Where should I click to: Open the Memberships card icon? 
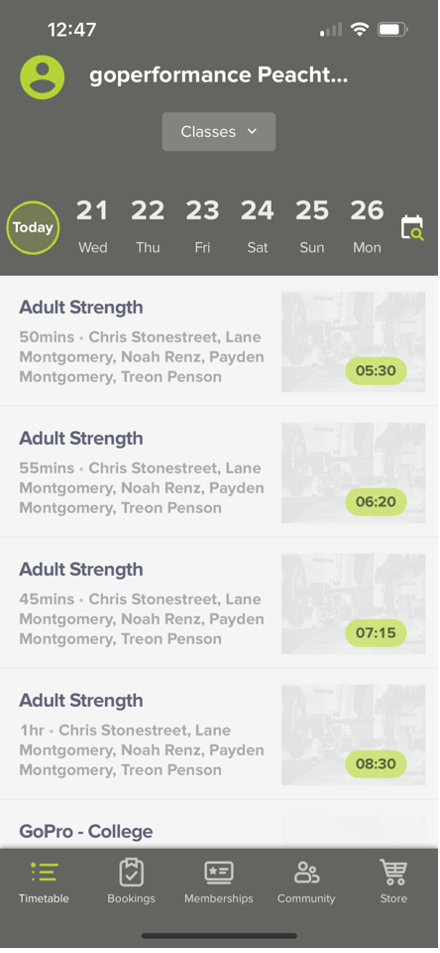[219, 873]
